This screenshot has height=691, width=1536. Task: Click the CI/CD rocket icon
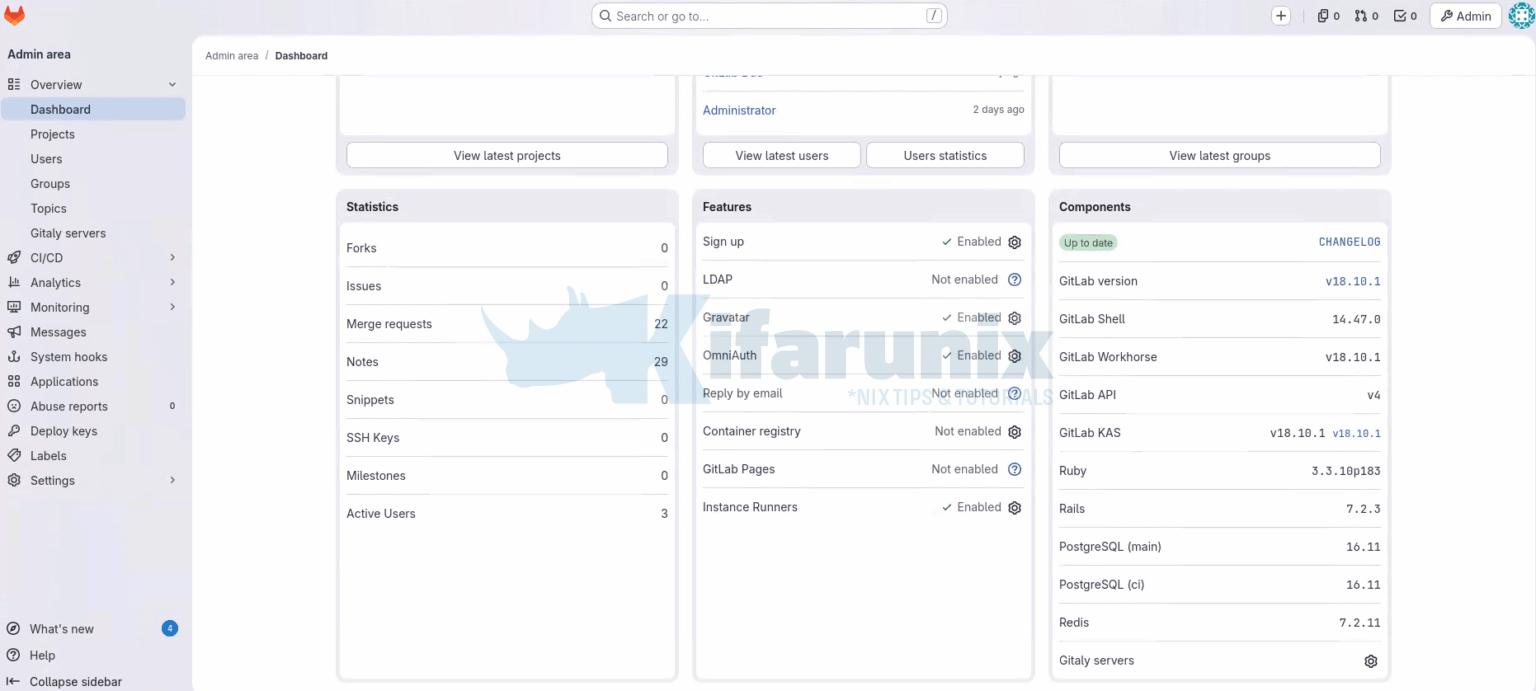tap(14, 258)
